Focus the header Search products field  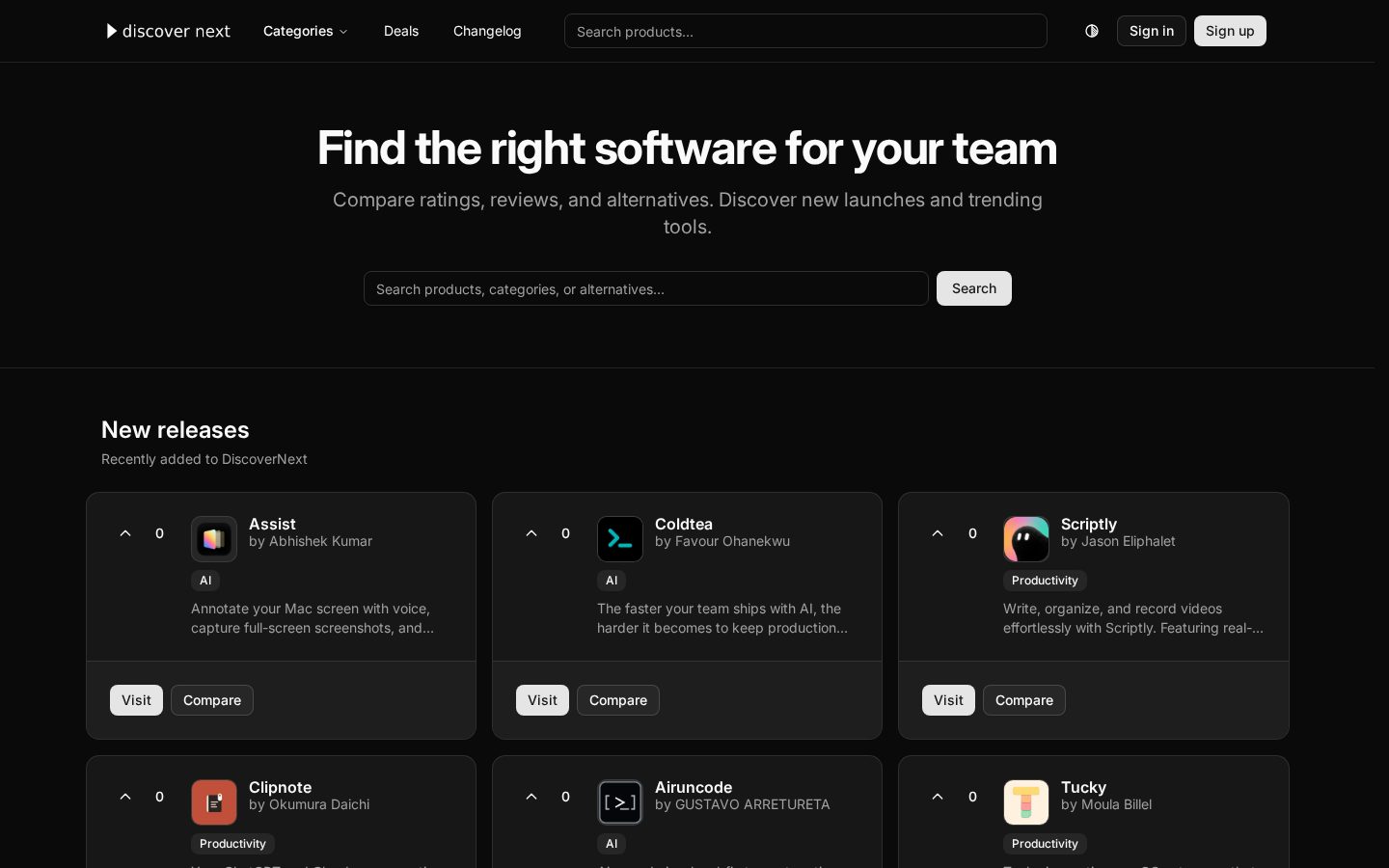click(x=805, y=31)
